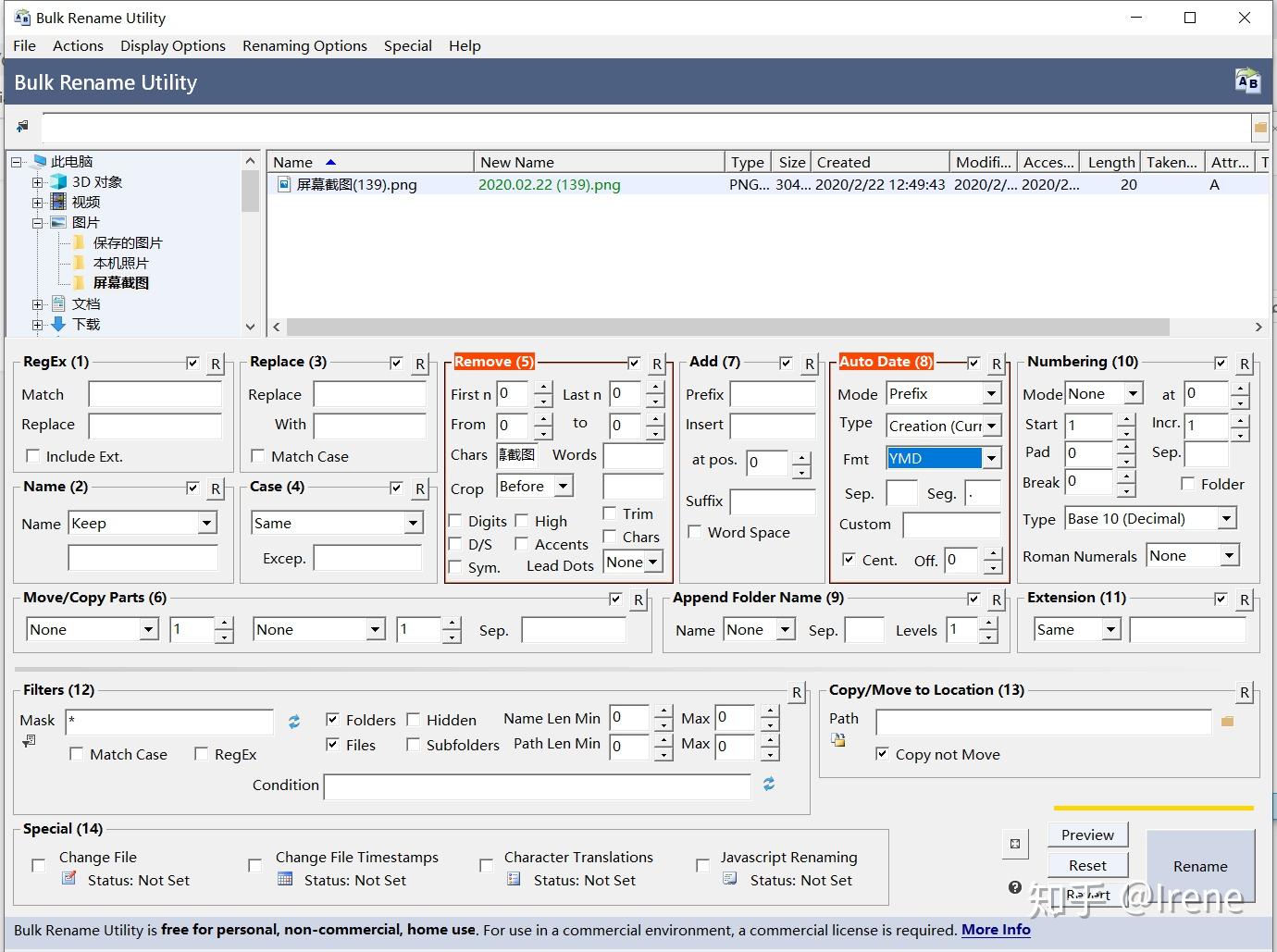
Task: Toggle the Copy not Move checkbox
Action: tap(882, 754)
